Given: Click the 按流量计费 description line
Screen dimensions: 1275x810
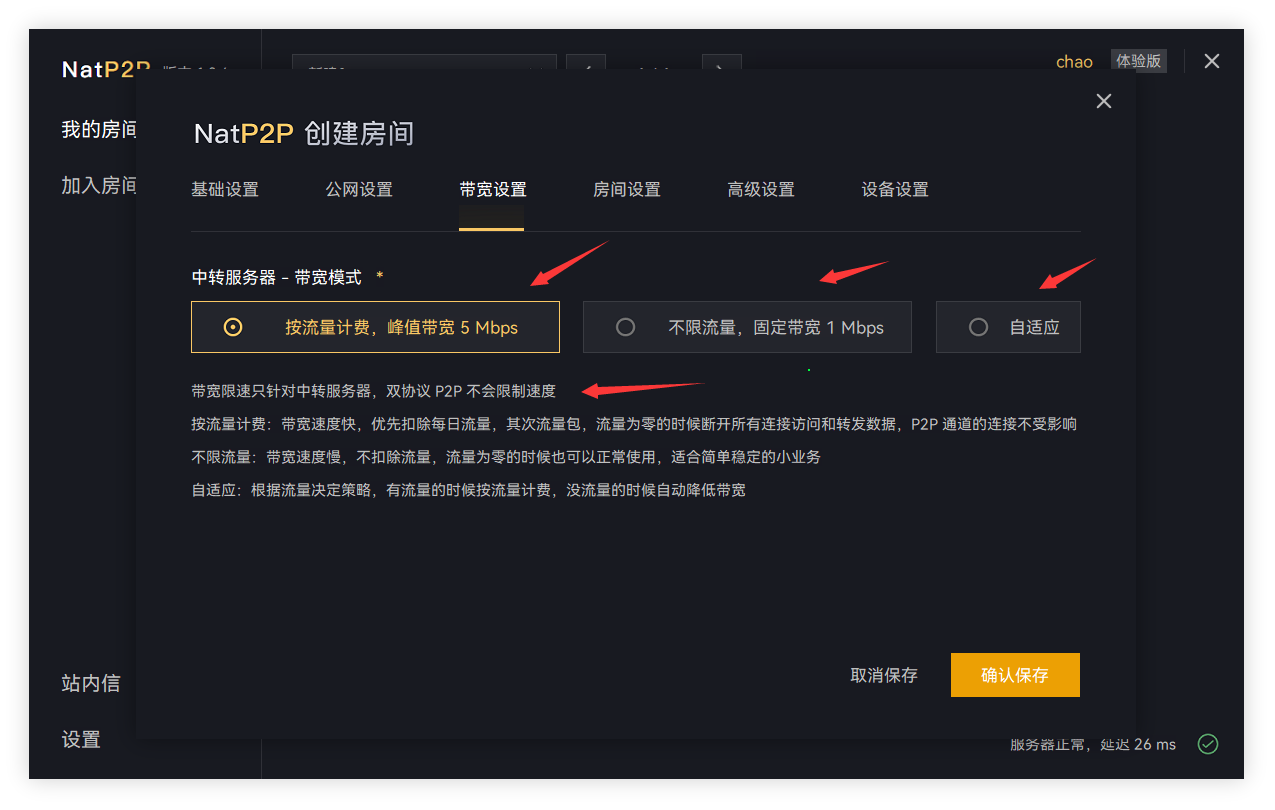Looking at the screenshot, I should pyautogui.click(x=634, y=424).
